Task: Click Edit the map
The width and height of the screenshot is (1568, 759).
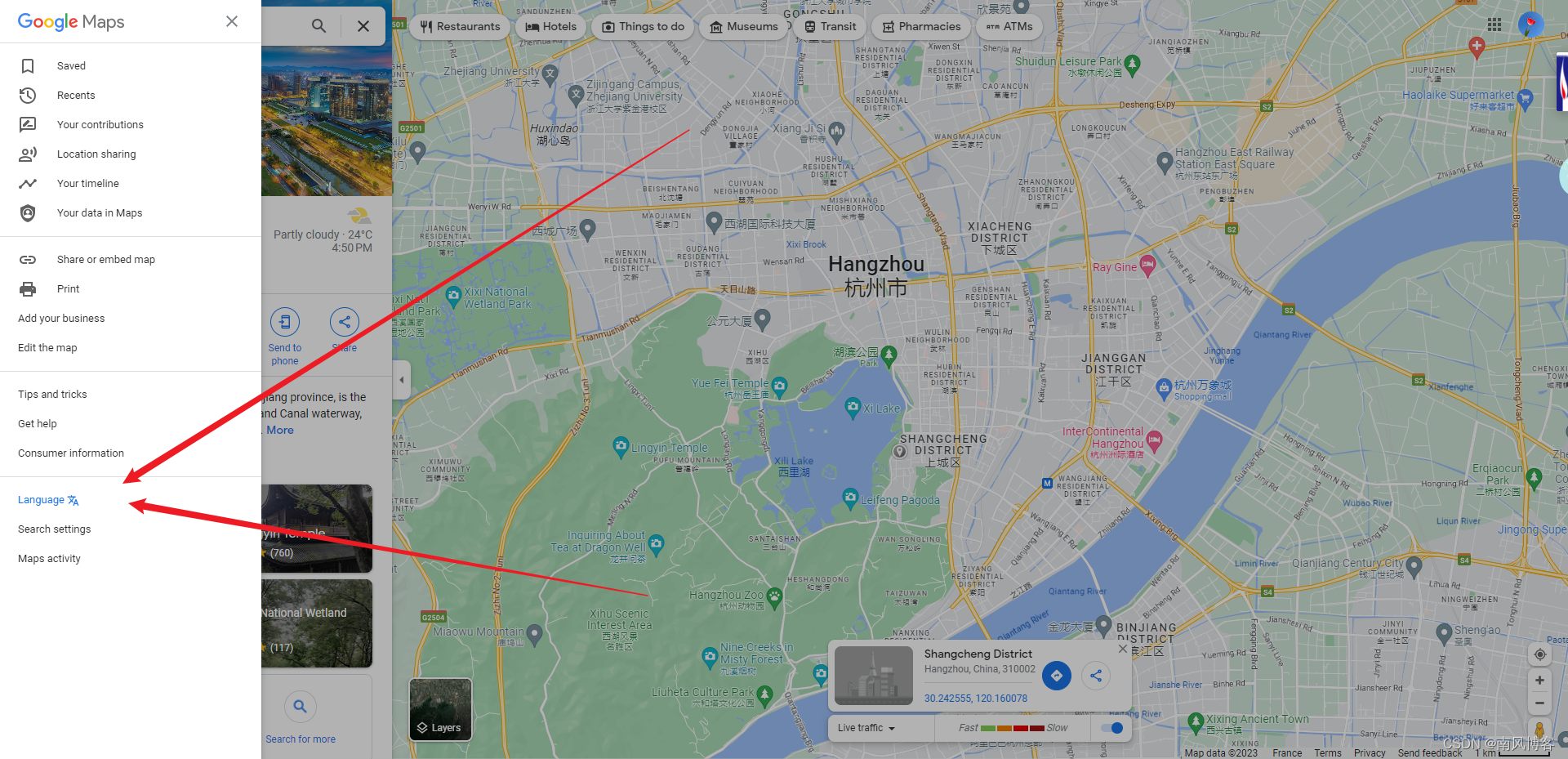Action: (x=47, y=348)
